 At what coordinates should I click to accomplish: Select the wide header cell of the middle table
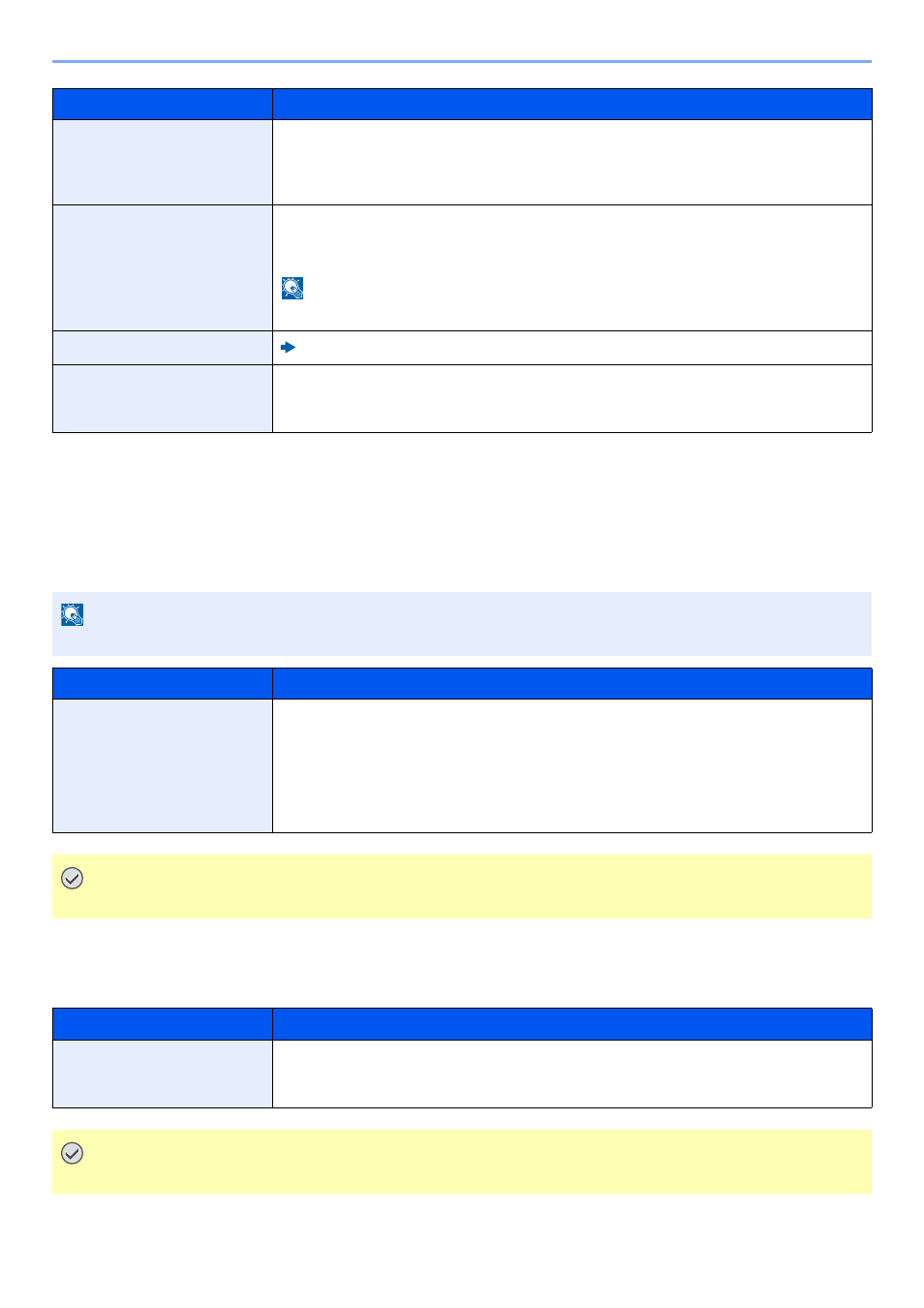click(572, 684)
